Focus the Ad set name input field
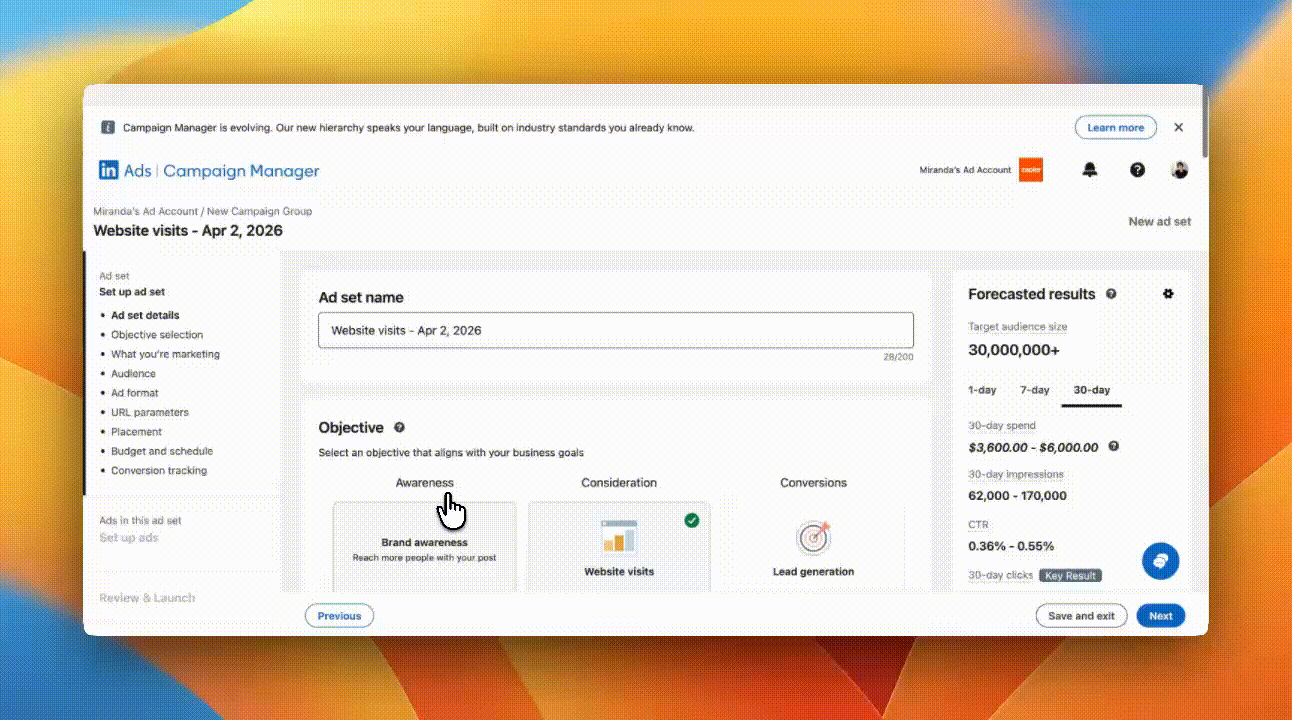 [x=616, y=330]
